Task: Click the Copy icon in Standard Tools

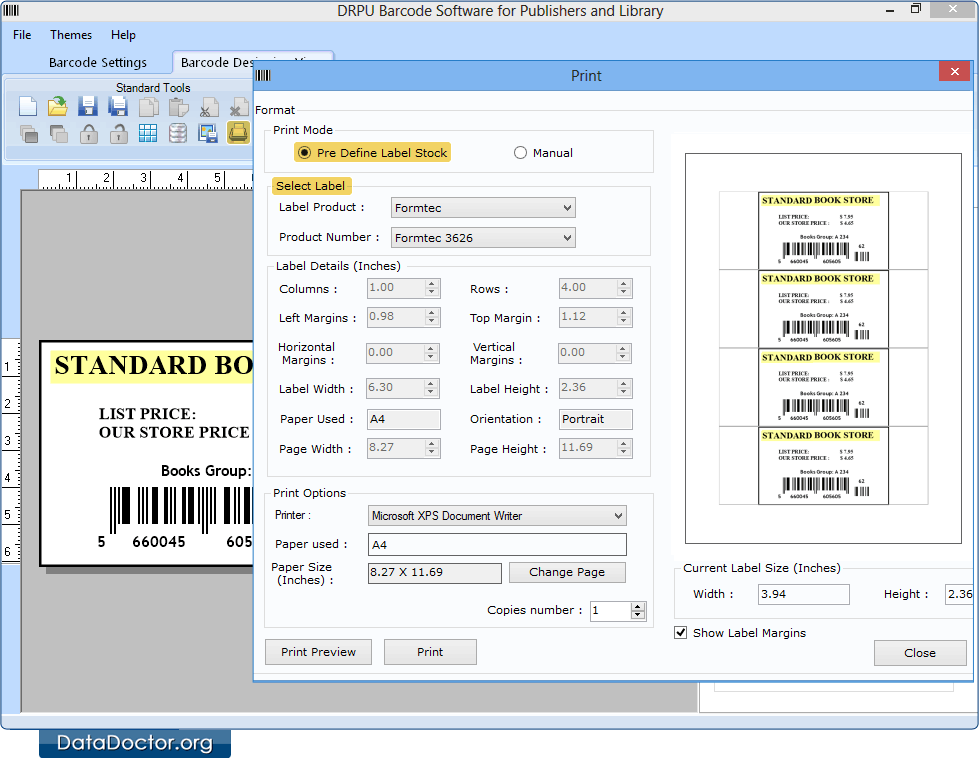Action: 148,107
